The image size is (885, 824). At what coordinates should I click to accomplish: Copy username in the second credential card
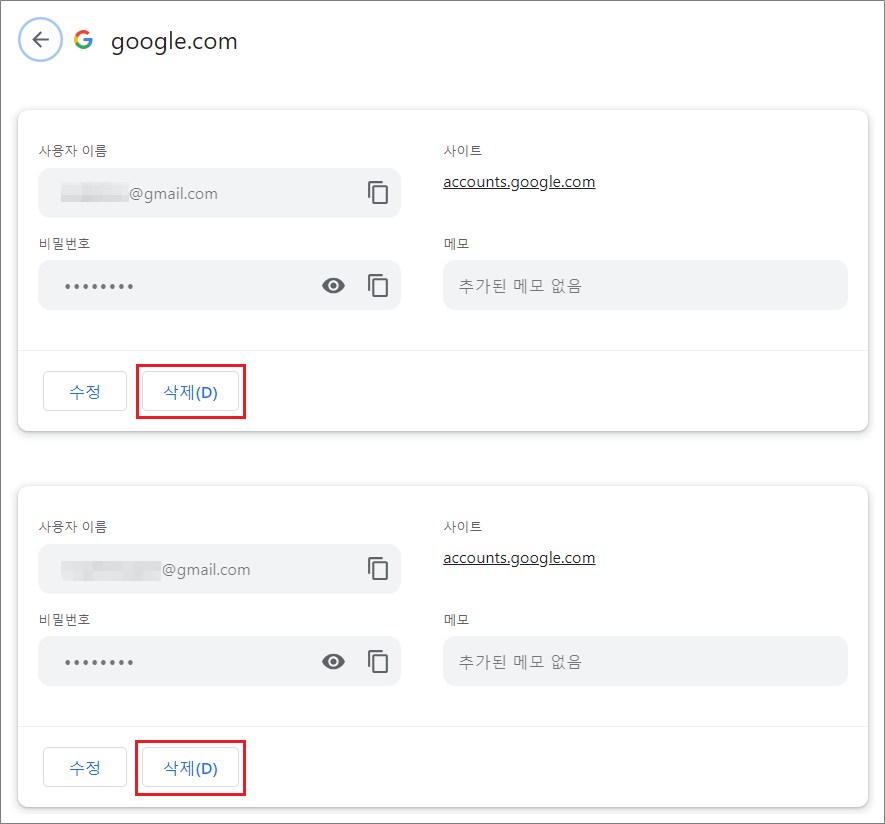378,568
